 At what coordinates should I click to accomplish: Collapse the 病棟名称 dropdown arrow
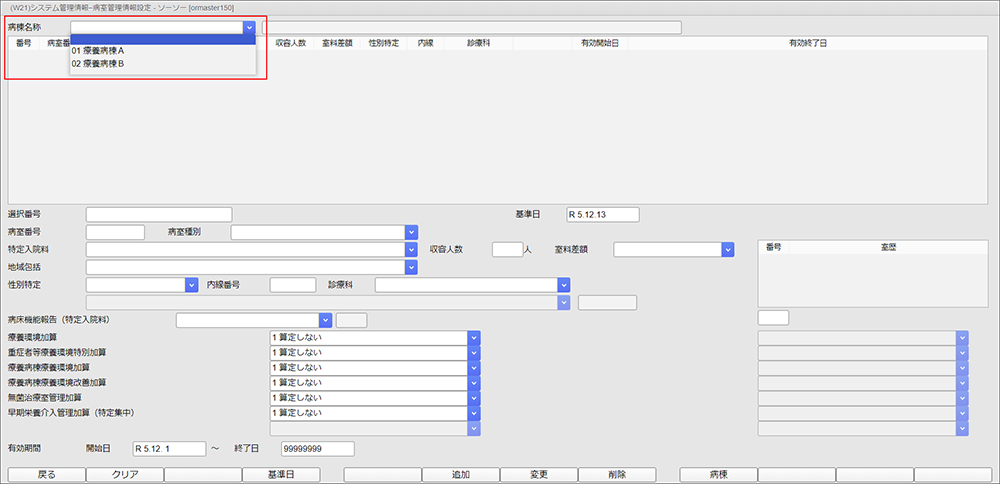249,28
